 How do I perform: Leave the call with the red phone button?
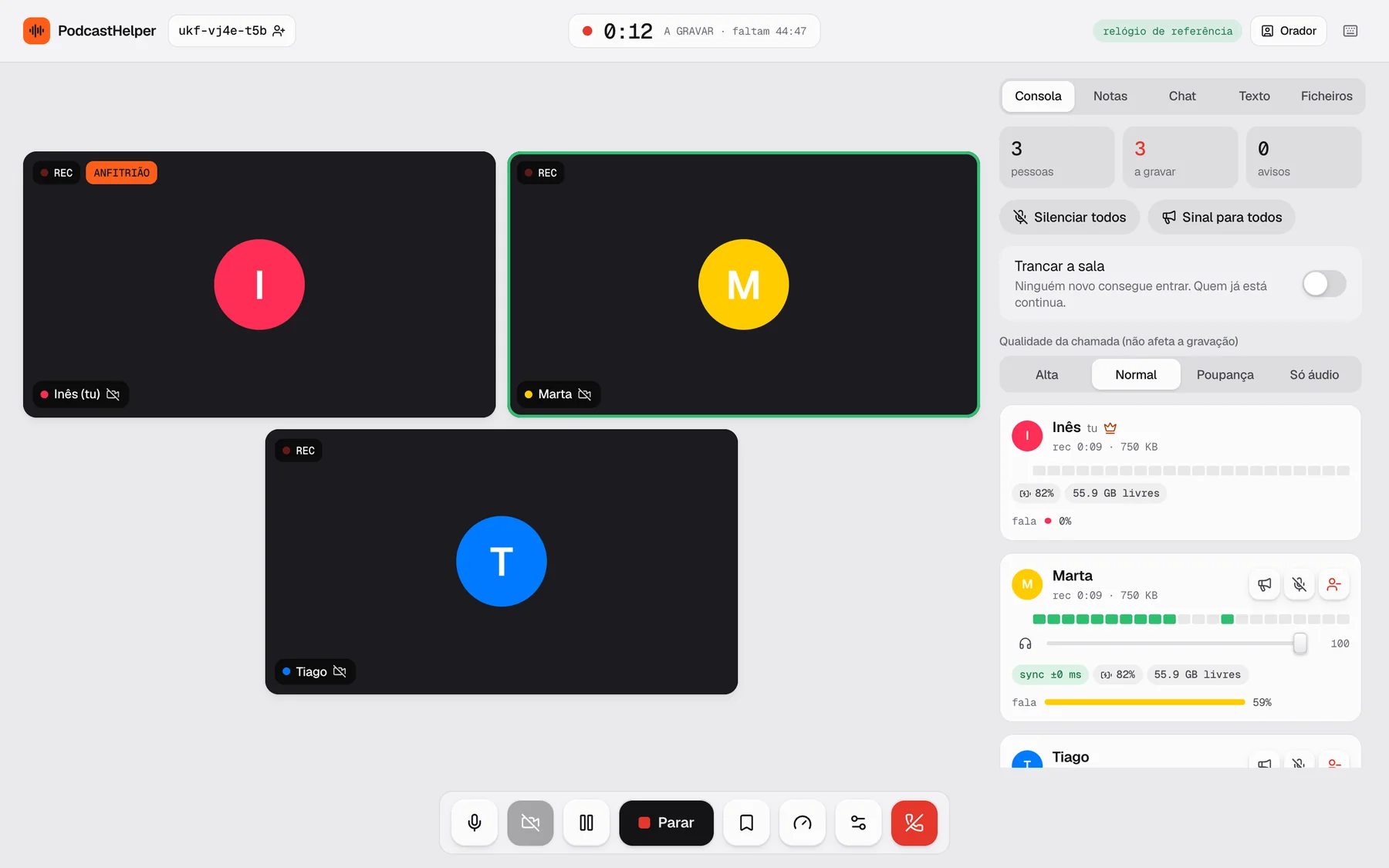tap(914, 822)
